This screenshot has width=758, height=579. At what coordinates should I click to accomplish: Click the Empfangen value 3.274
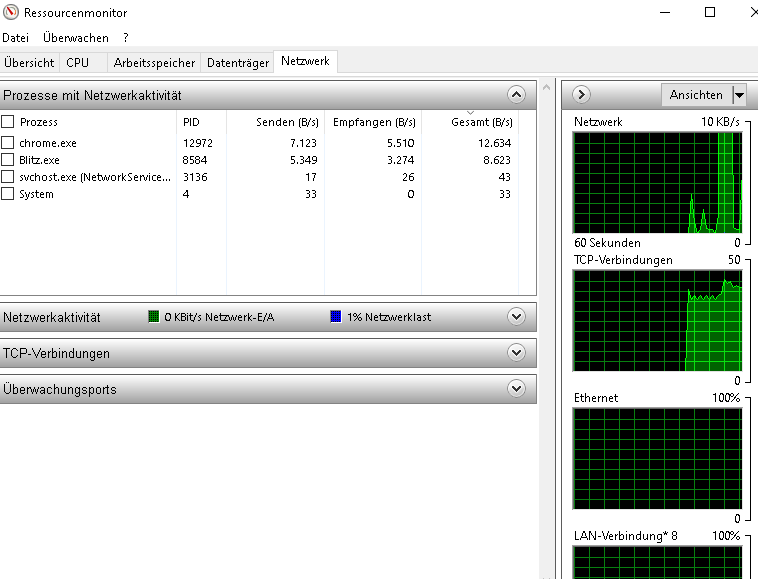pos(401,160)
